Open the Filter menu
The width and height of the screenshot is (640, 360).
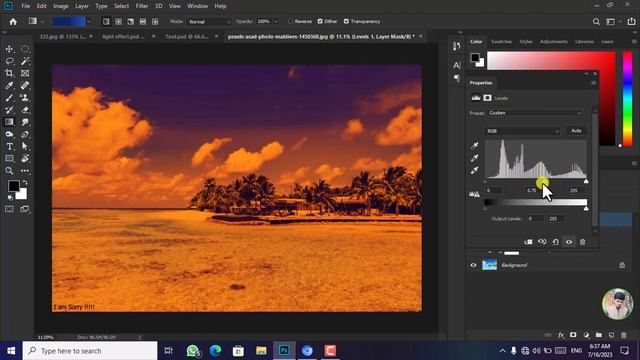[142, 6]
